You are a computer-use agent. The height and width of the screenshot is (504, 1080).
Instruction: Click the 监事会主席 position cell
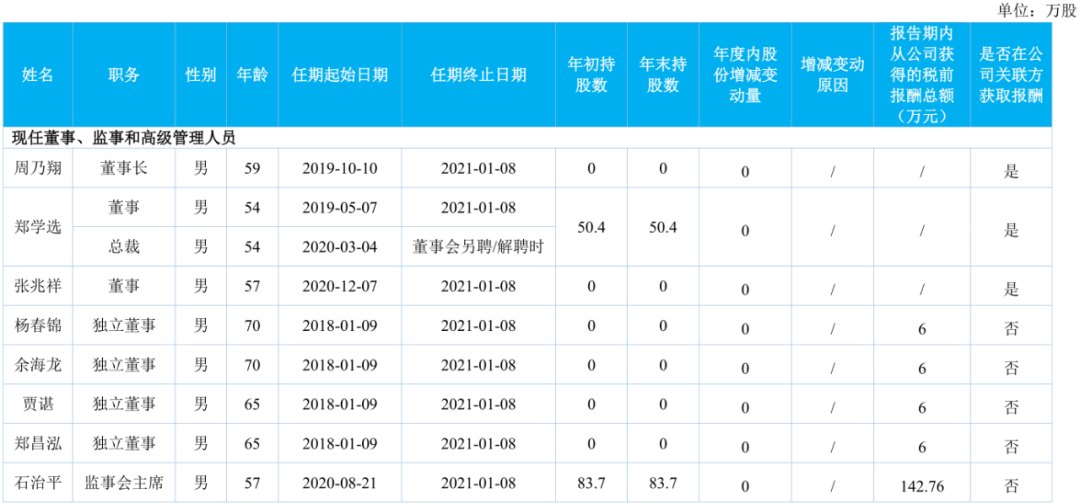coord(123,483)
